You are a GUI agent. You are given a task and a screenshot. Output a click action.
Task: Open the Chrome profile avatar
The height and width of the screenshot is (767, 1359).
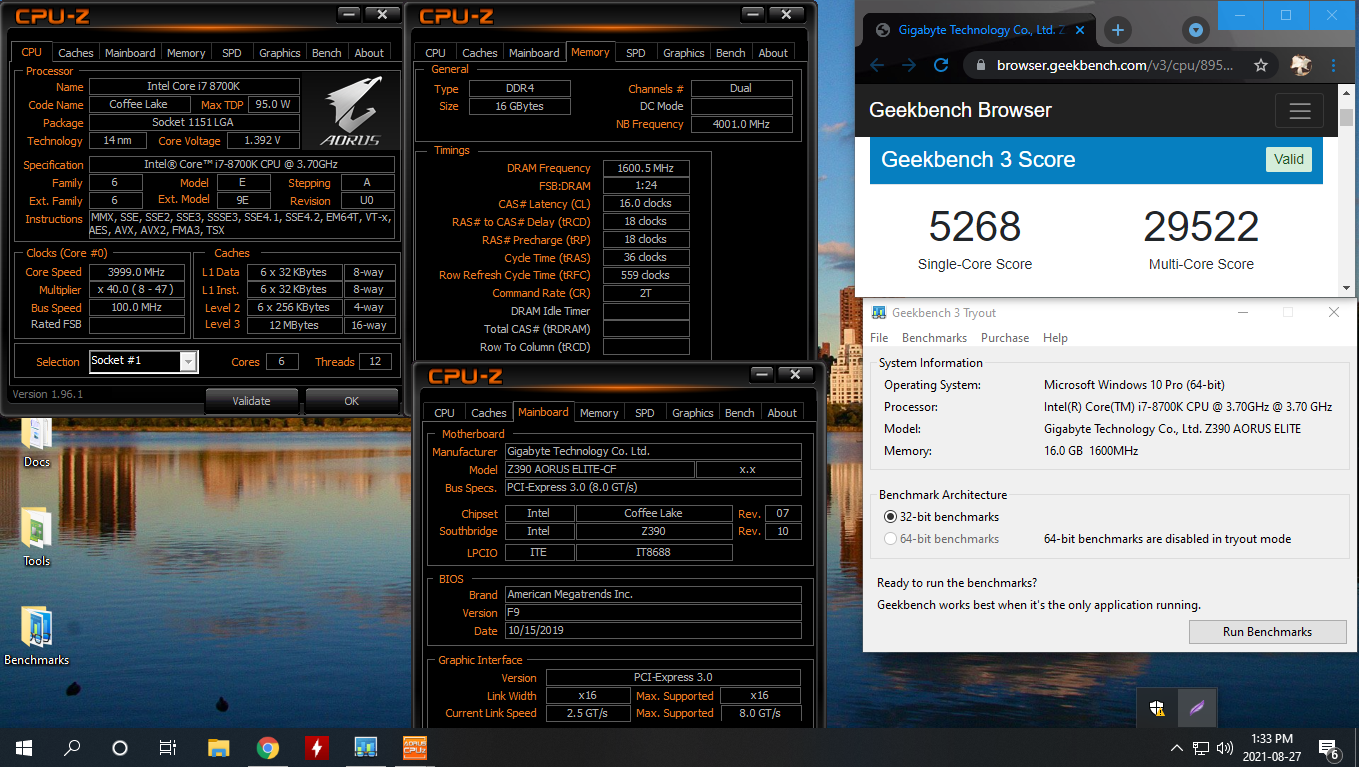pos(1300,65)
